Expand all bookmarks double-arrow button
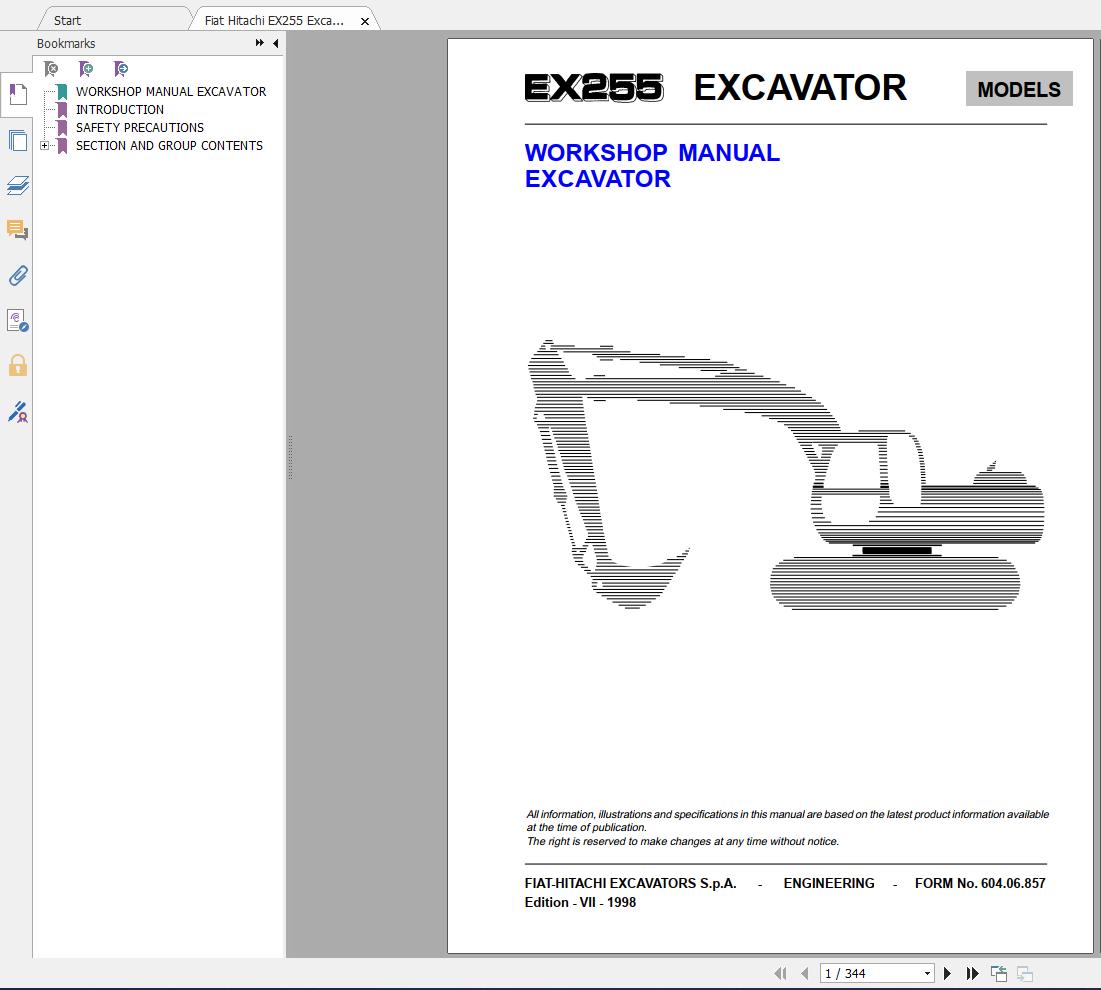This screenshot has height=990, width=1101. 260,43
